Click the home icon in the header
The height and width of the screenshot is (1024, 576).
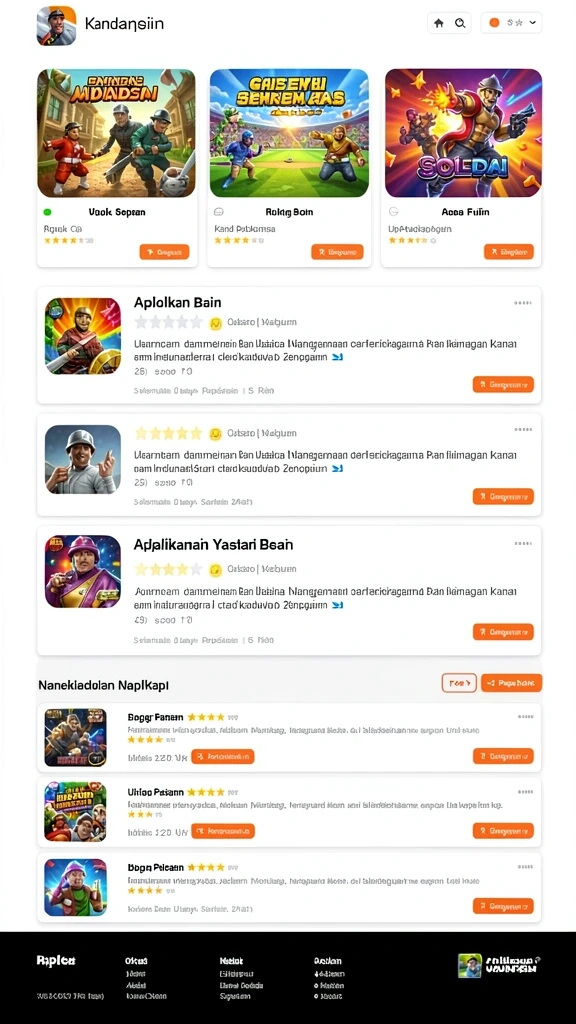(439, 23)
